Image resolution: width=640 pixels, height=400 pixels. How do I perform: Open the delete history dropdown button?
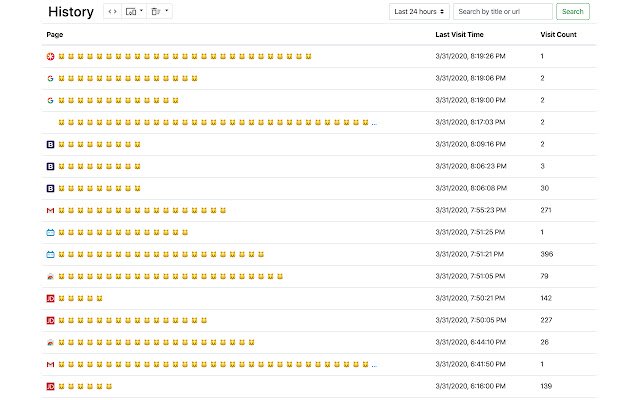pos(160,11)
